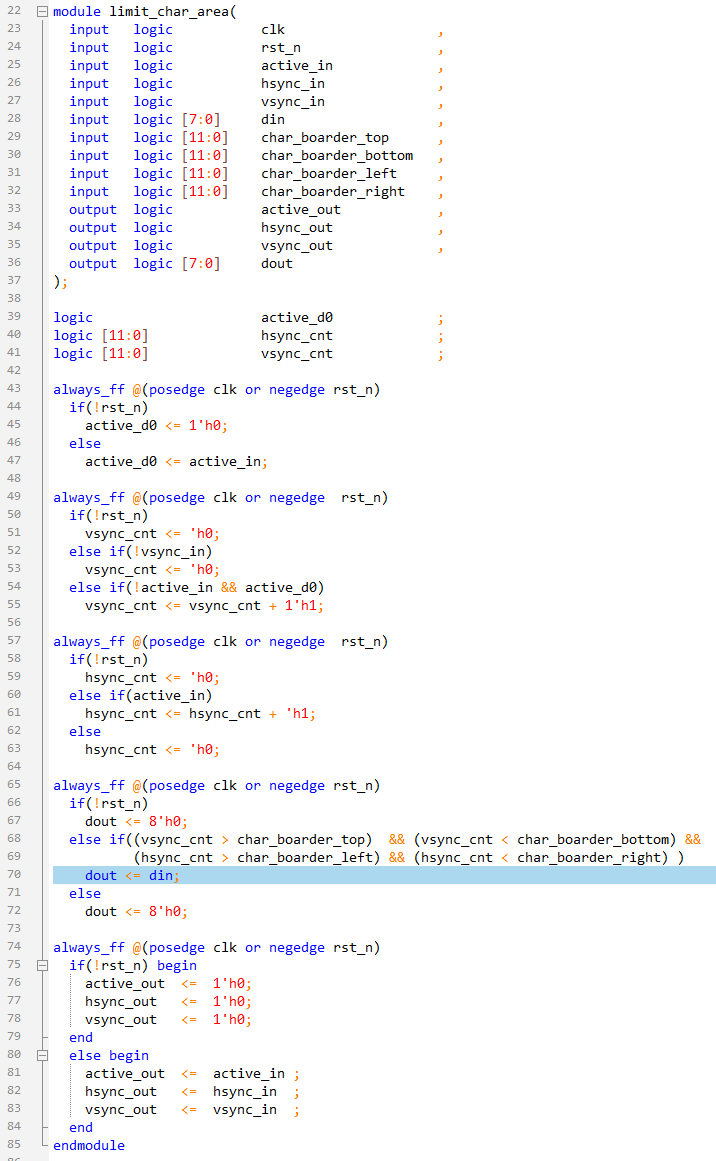716x1161 pixels.
Task: Click the active_out port declaration
Action: pyautogui.click(x=301, y=210)
